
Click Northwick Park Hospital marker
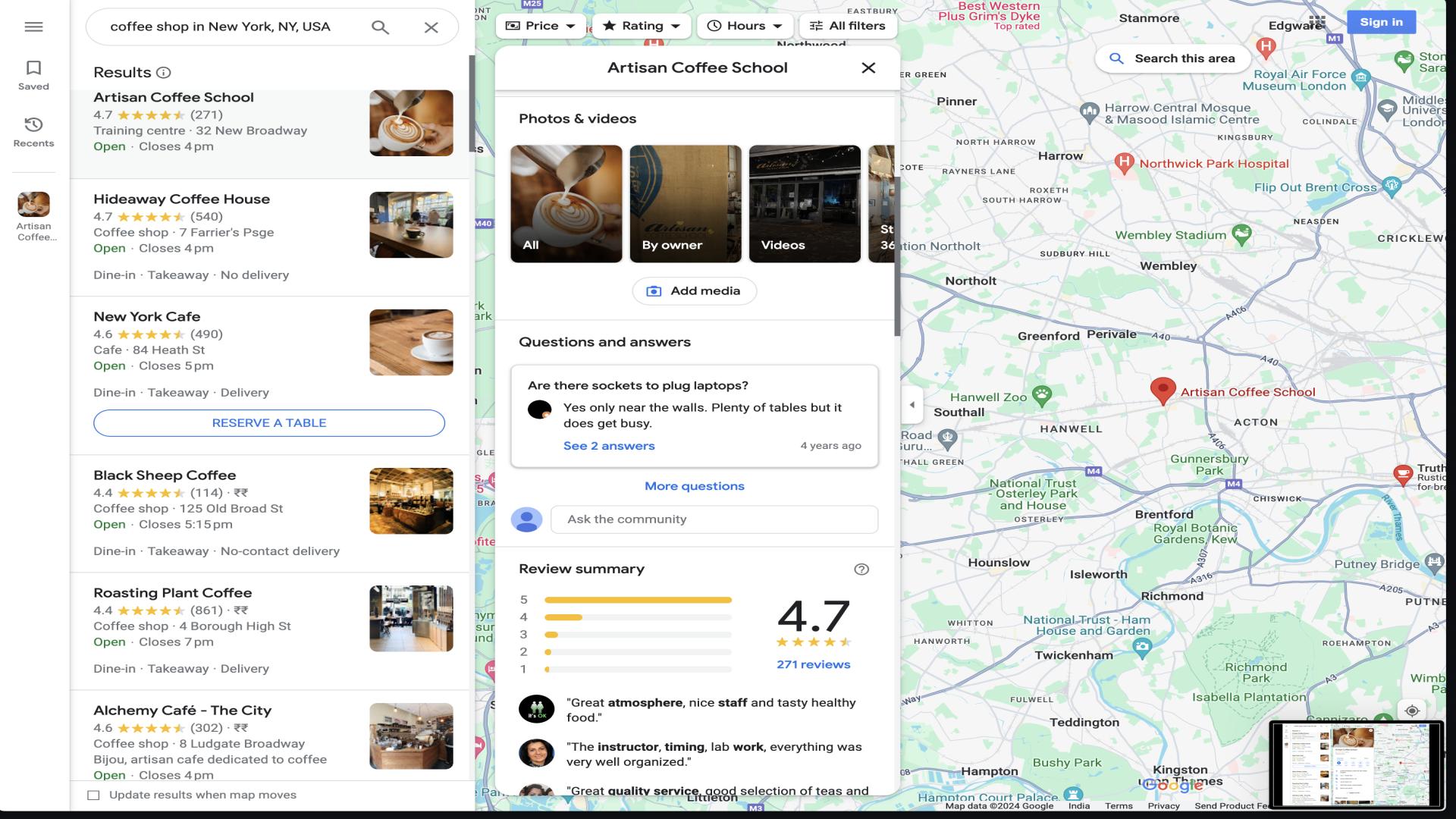tap(1125, 162)
